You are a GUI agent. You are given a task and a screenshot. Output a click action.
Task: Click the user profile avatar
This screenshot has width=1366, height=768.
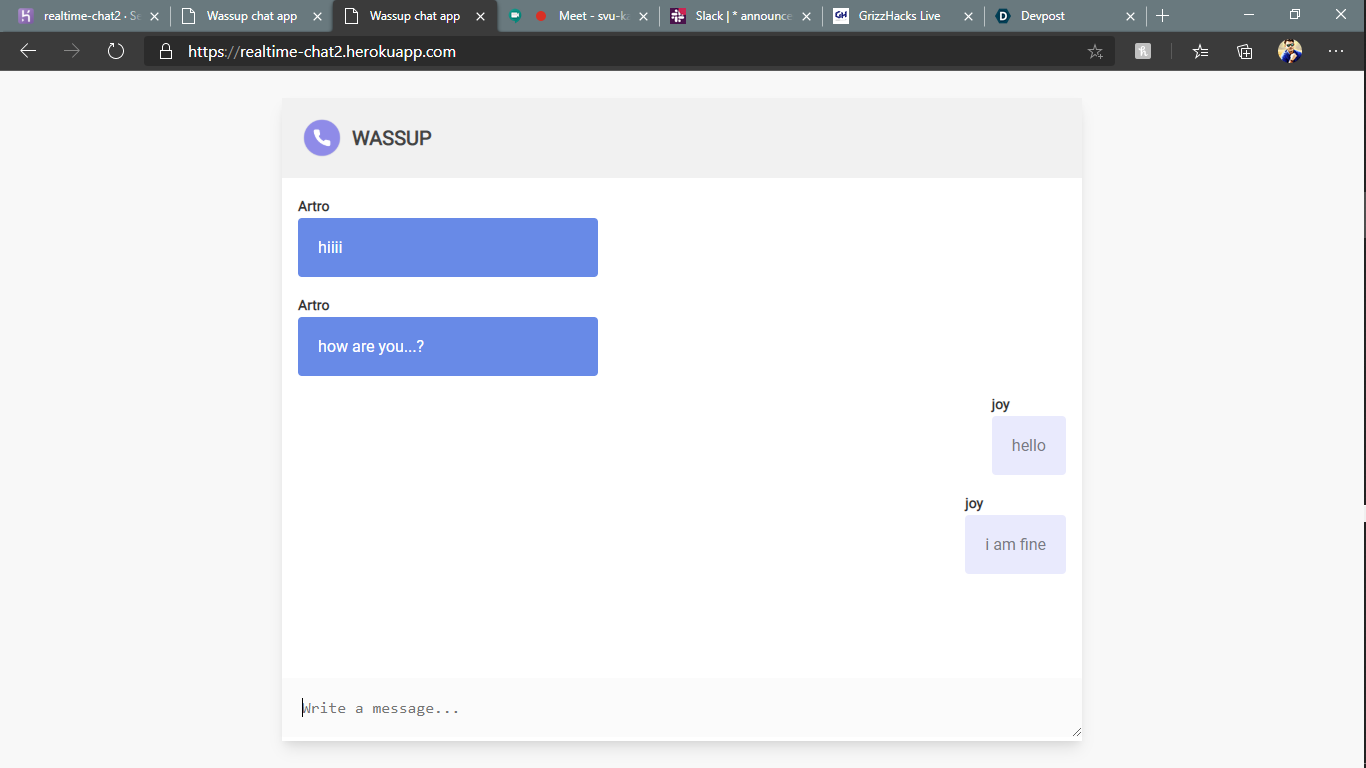(1290, 51)
